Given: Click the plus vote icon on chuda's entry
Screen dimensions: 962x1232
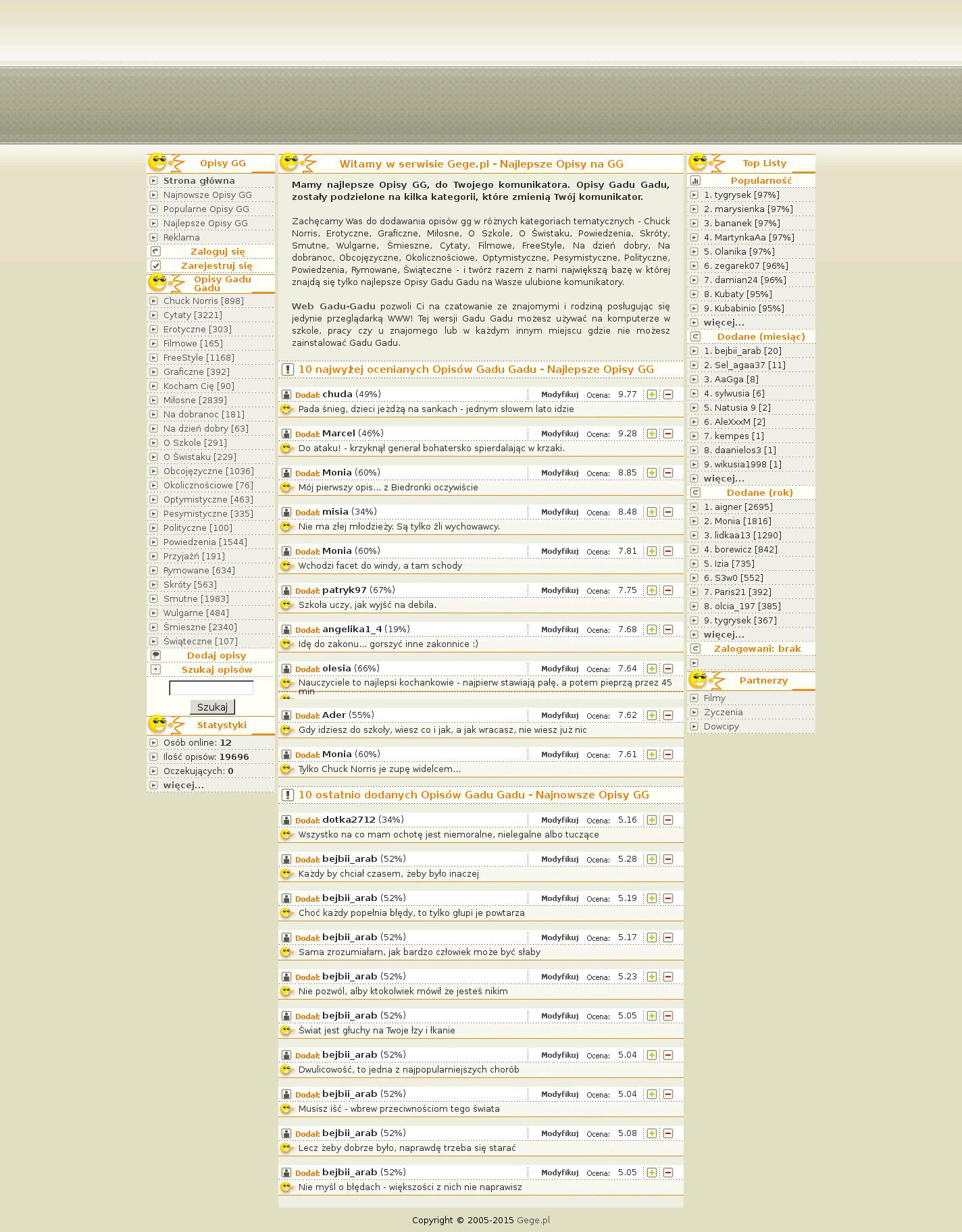Looking at the screenshot, I should [651, 394].
